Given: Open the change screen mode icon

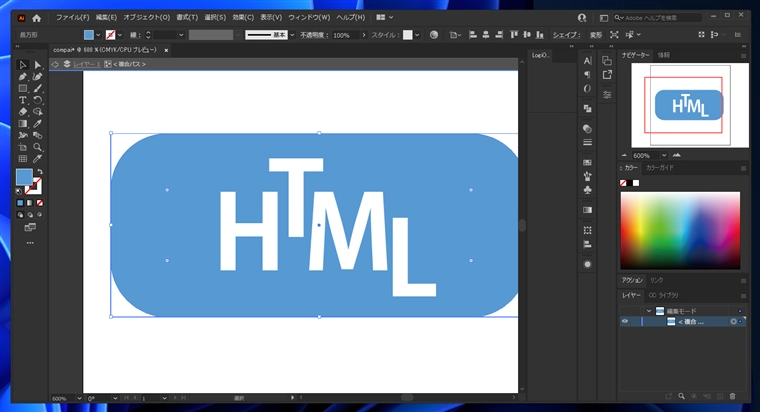Looking at the screenshot, I should click(30, 227).
